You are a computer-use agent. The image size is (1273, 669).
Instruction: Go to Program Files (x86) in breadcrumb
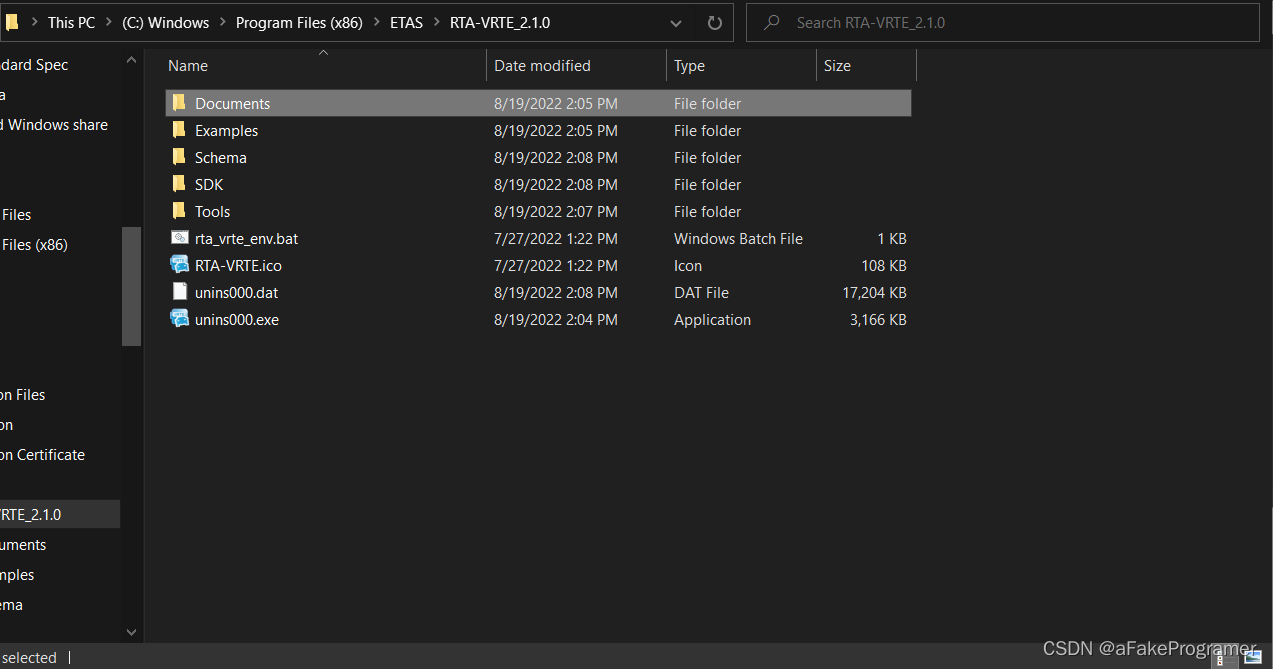(x=299, y=22)
